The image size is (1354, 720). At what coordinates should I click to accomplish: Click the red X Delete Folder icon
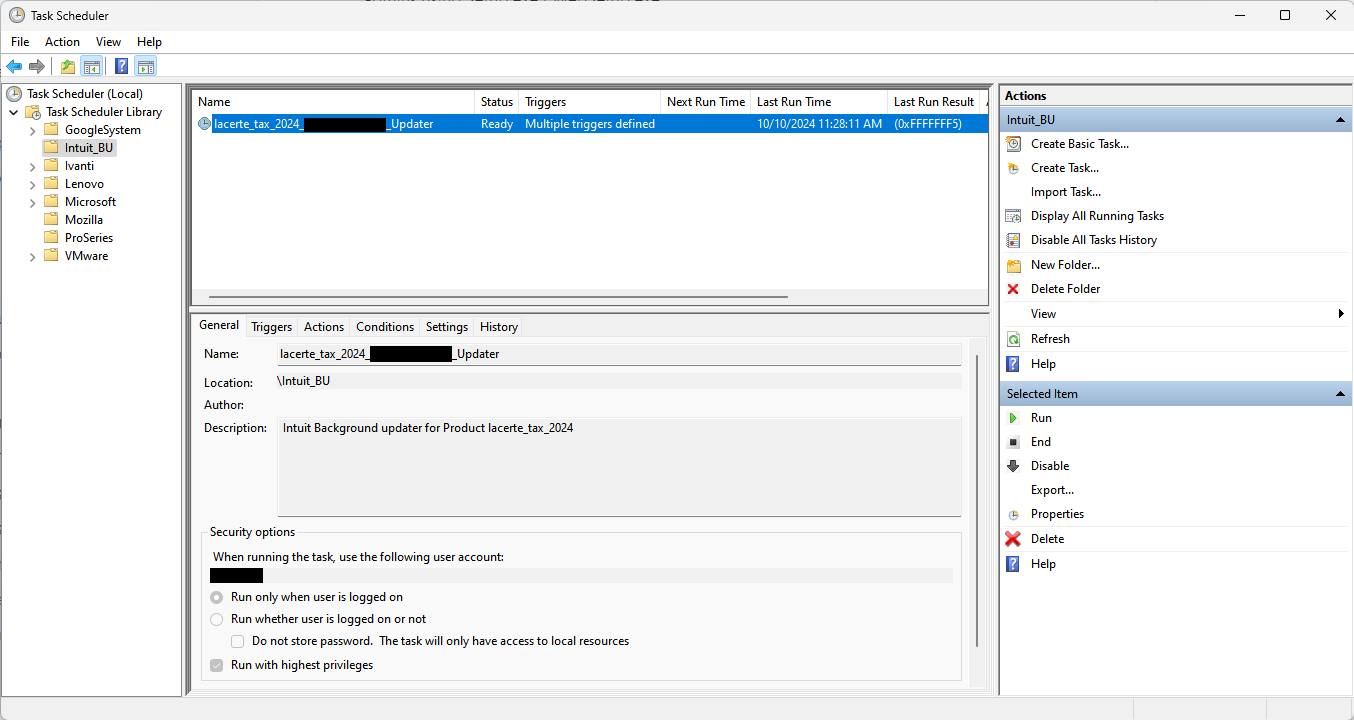[x=1013, y=289]
